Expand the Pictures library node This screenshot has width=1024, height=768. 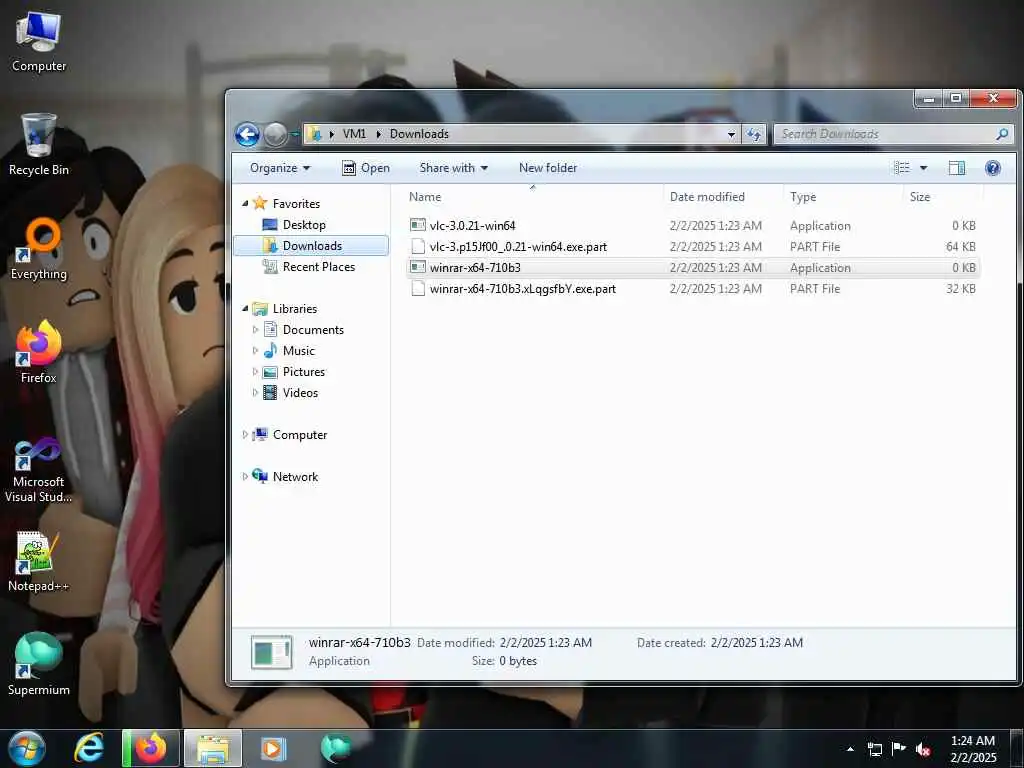point(255,372)
